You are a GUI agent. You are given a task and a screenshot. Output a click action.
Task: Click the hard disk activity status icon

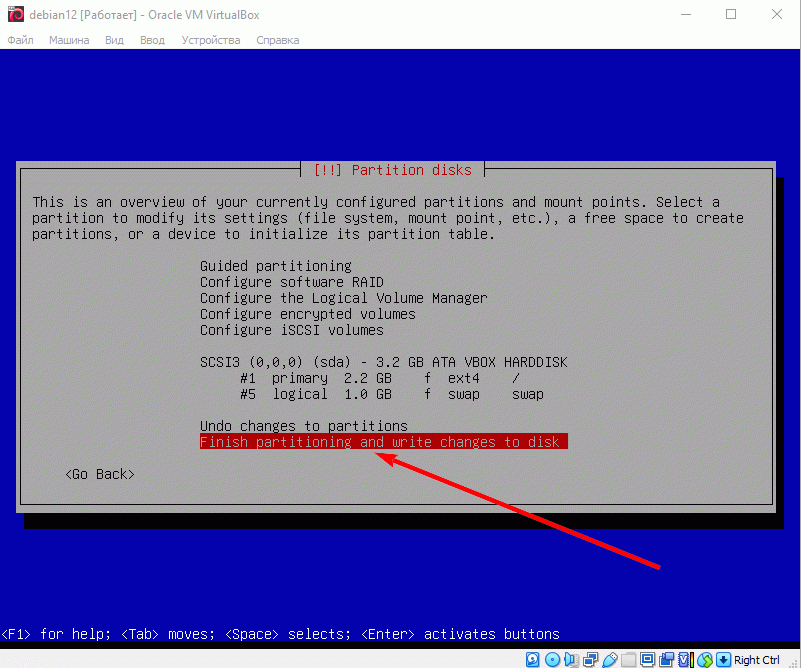[532, 660]
